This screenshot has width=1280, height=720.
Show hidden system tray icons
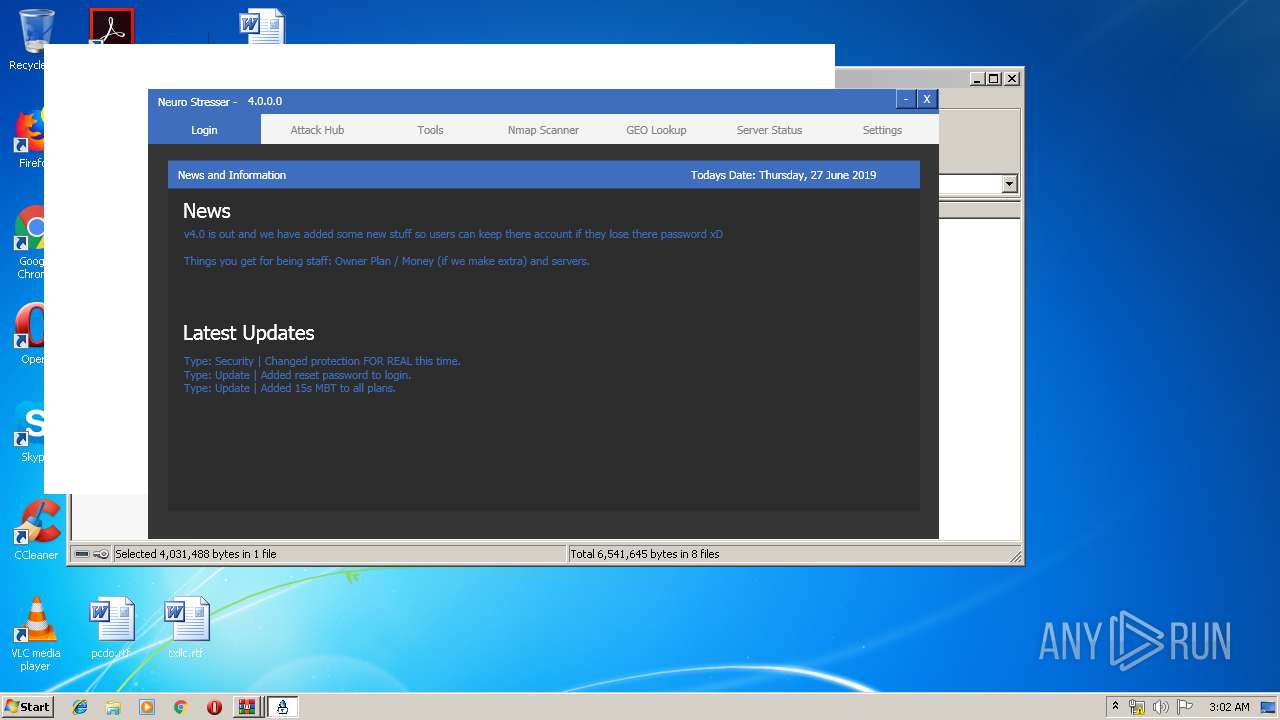pyautogui.click(x=1115, y=707)
